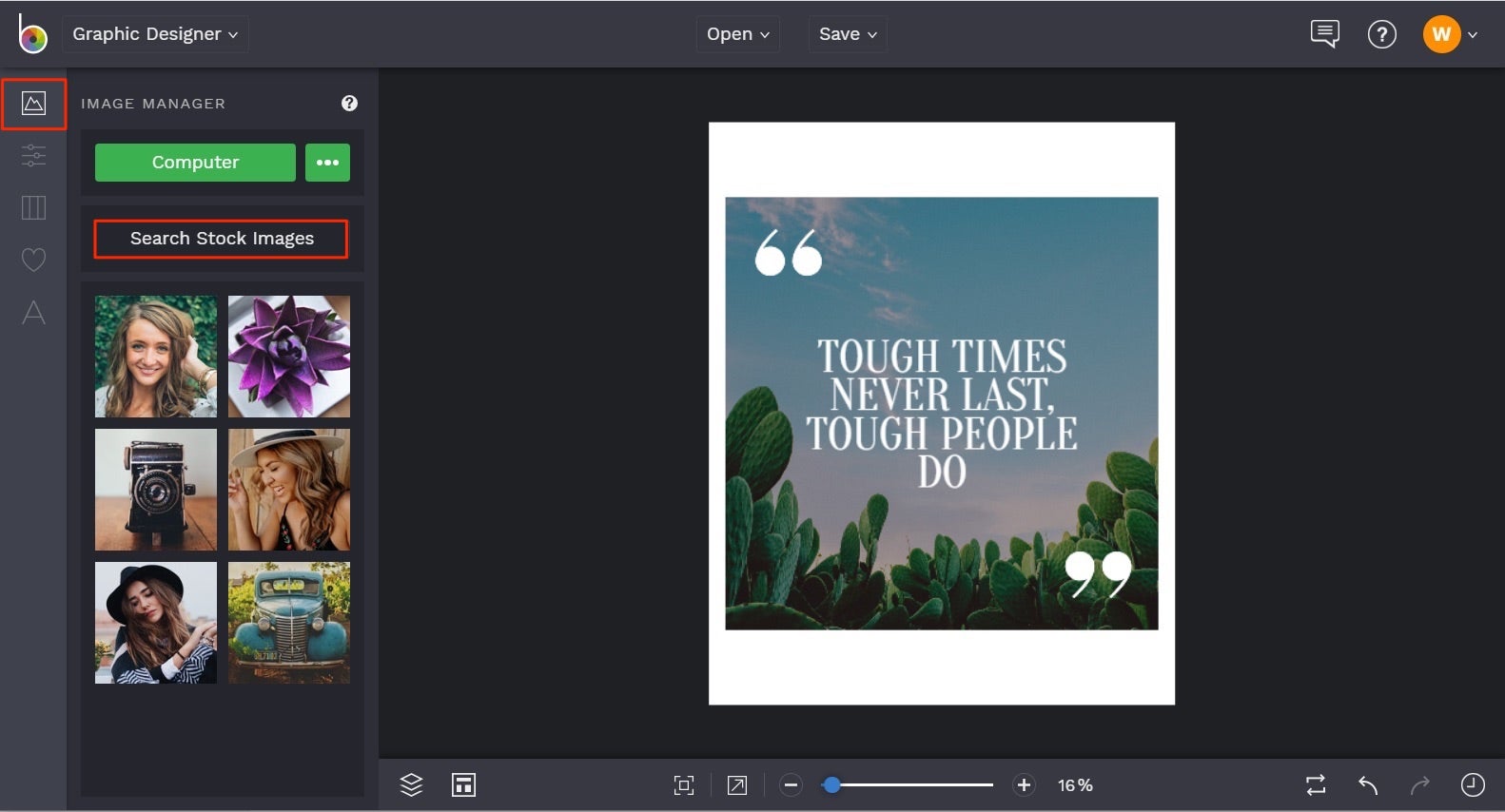Open the Save dropdown menu
Viewport: 1505px width, 812px height.
tap(848, 34)
